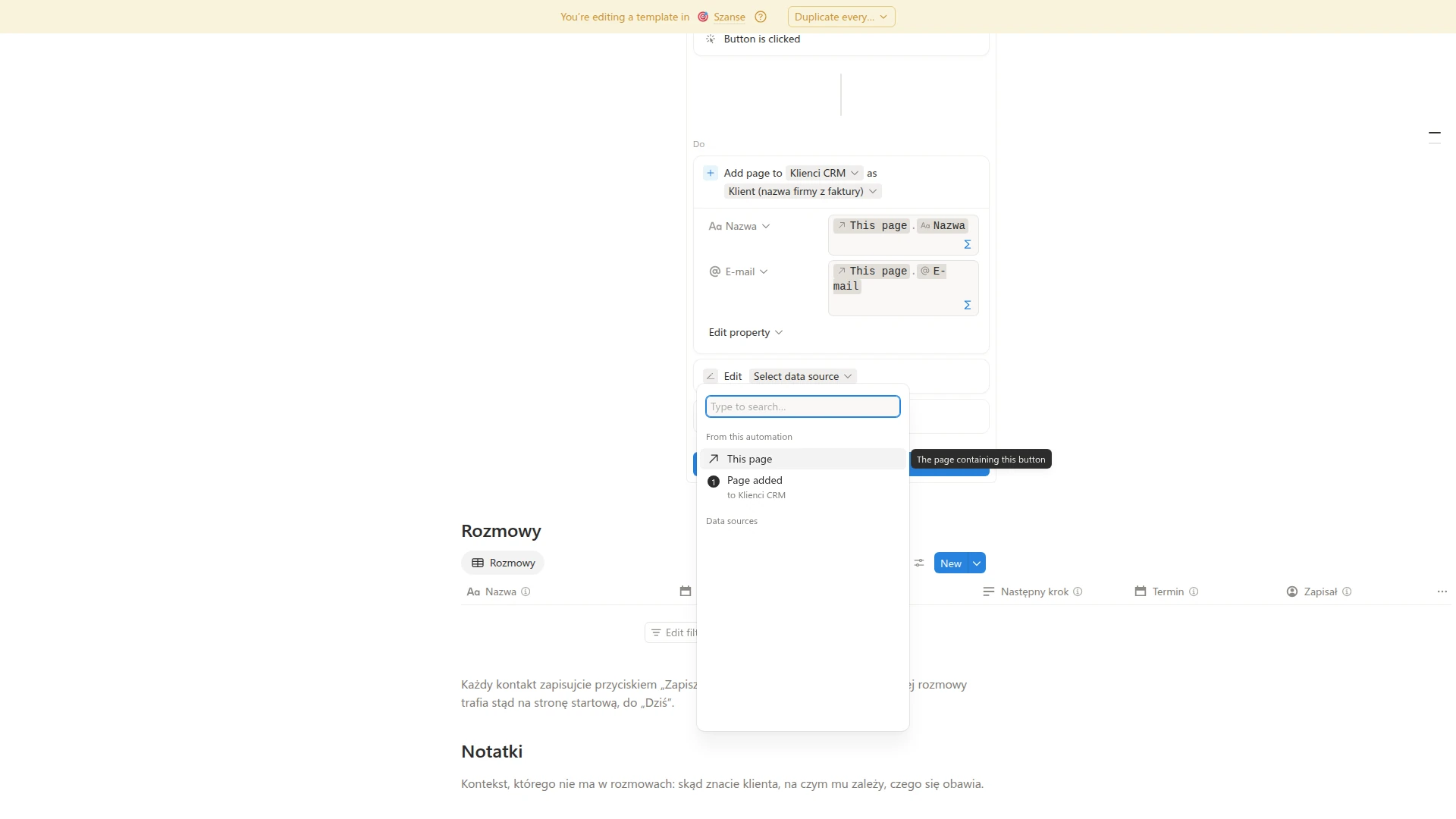1456x819 pixels.
Task: Click the info icon next to Termin column
Action: point(1194,591)
